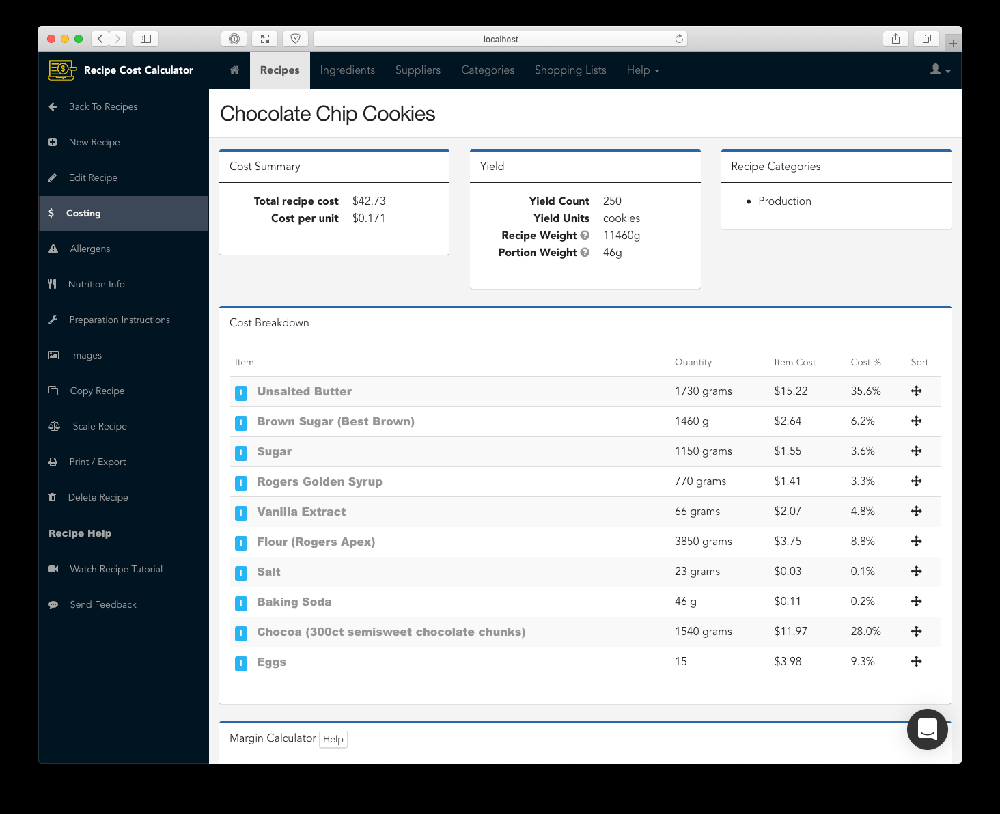The image size is (1000, 814).
Task: Open the chat support widget
Action: (x=927, y=729)
